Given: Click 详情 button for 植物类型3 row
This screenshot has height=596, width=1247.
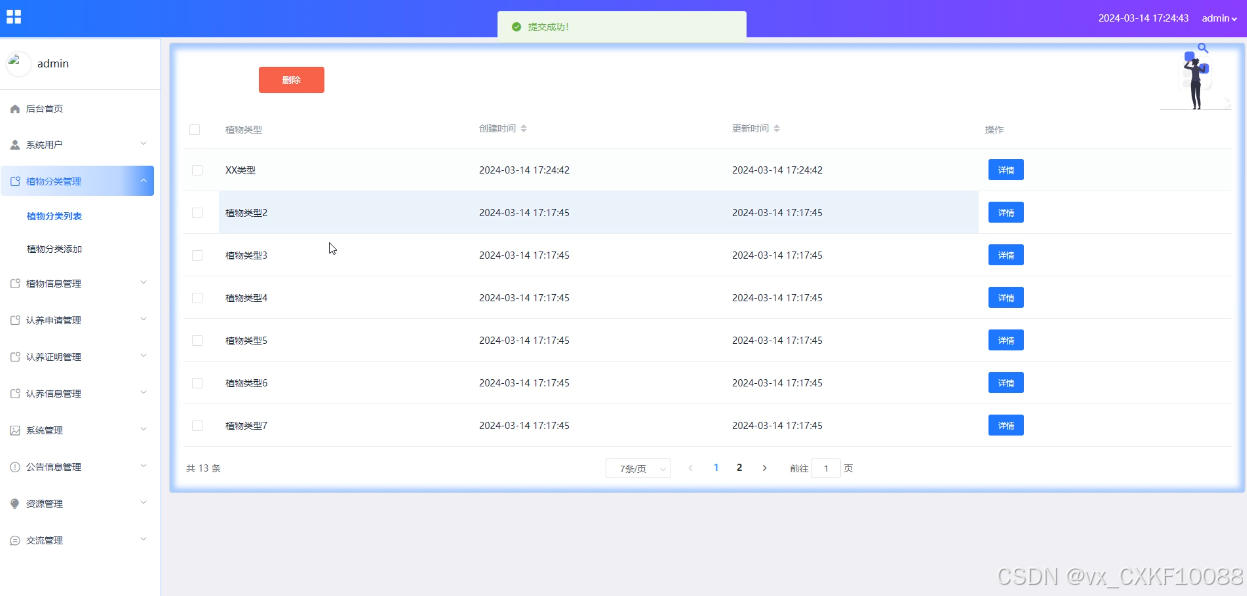Looking at the screenshot, I should pyautogui.click(x=1006, y=255).
